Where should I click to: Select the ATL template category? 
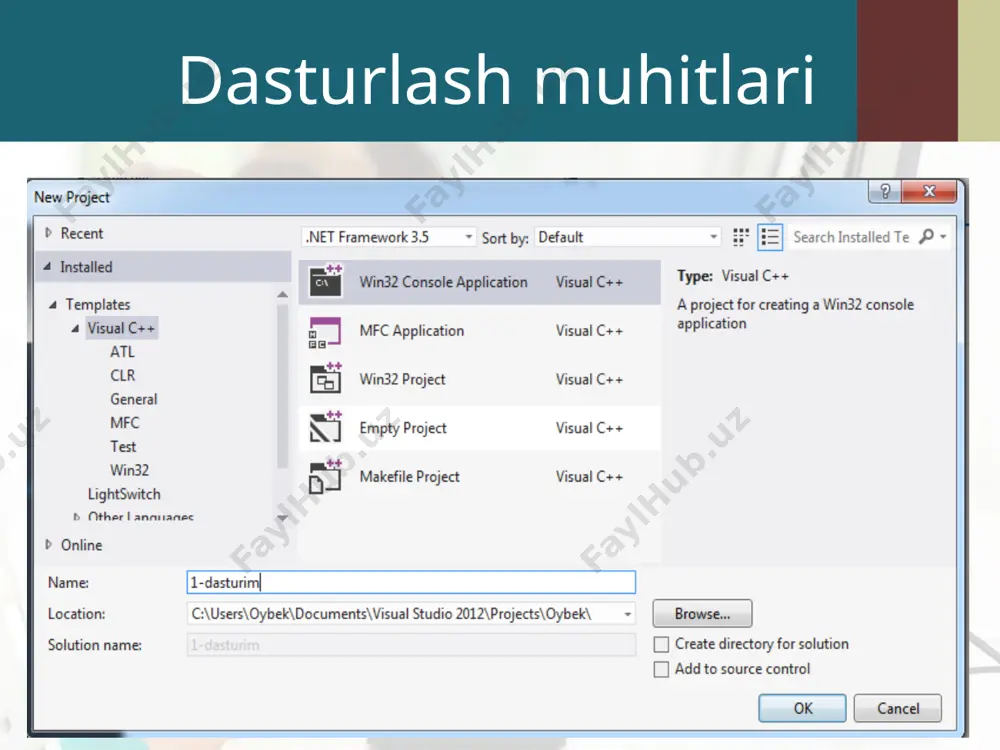tap(122, 352)
